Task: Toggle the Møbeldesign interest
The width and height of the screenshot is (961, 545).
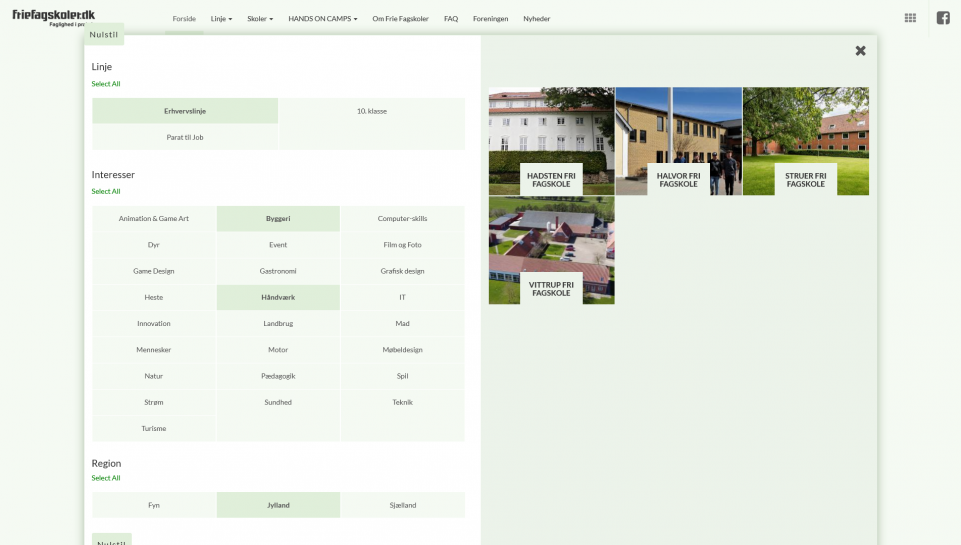Action: click(x=403, y=350)
